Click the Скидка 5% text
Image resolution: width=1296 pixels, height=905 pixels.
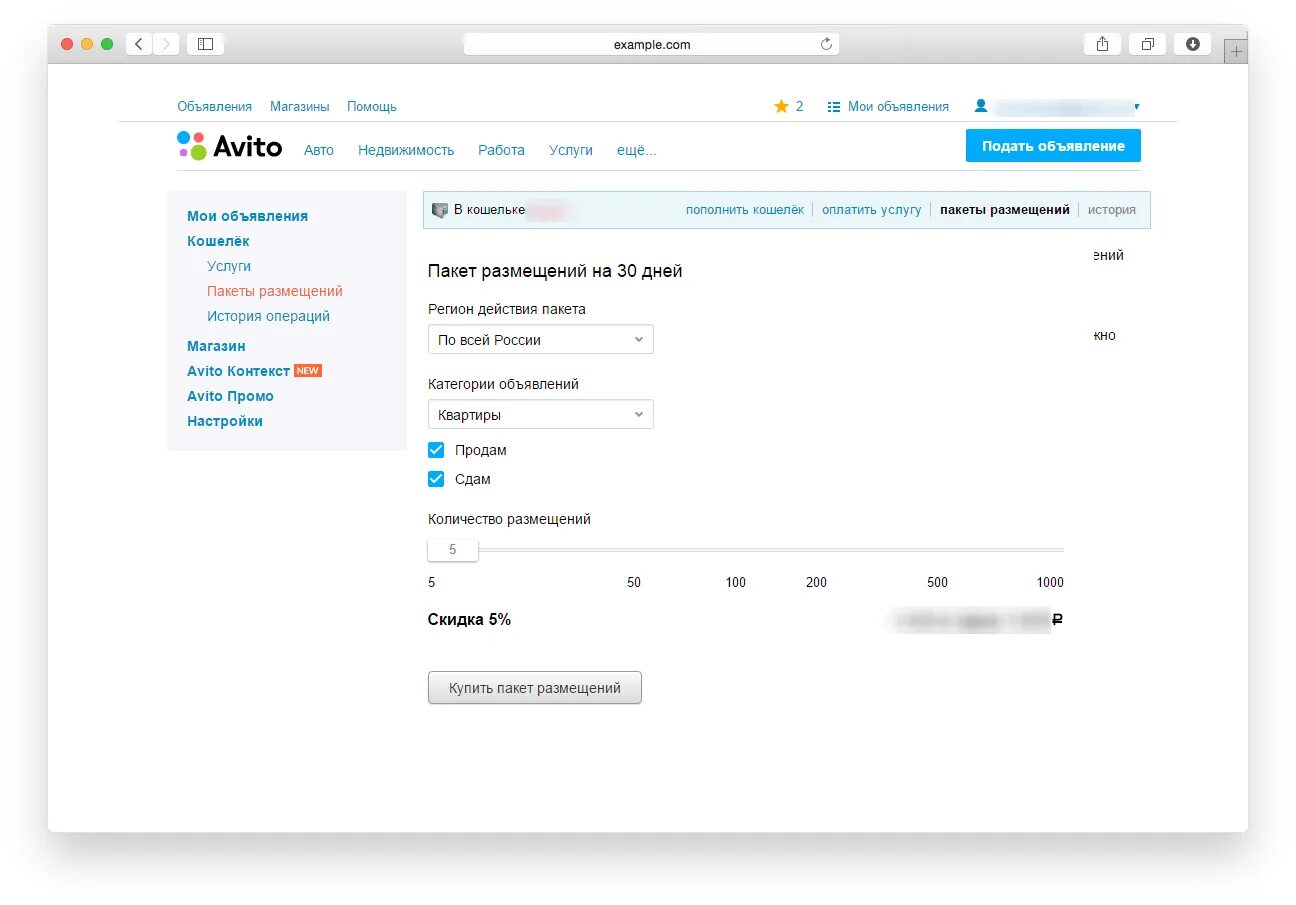click(x=469, y=620)
